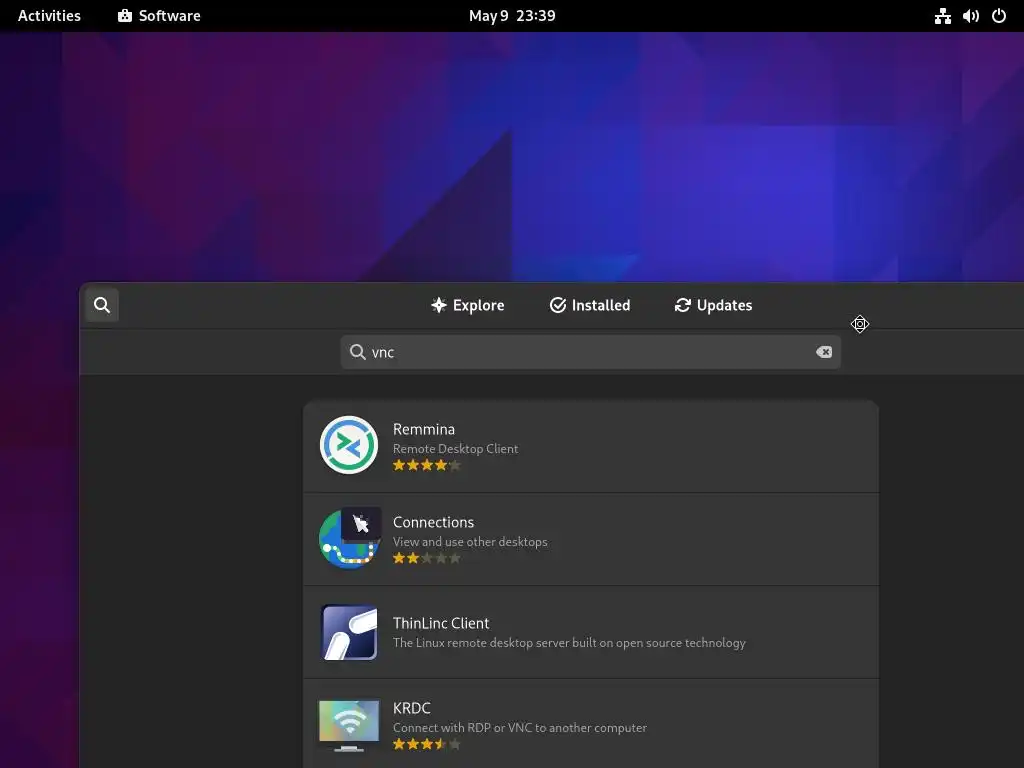Open the Remmina app icon
This screenshot has width=1024, height=768.
click(x=349, y=445)
